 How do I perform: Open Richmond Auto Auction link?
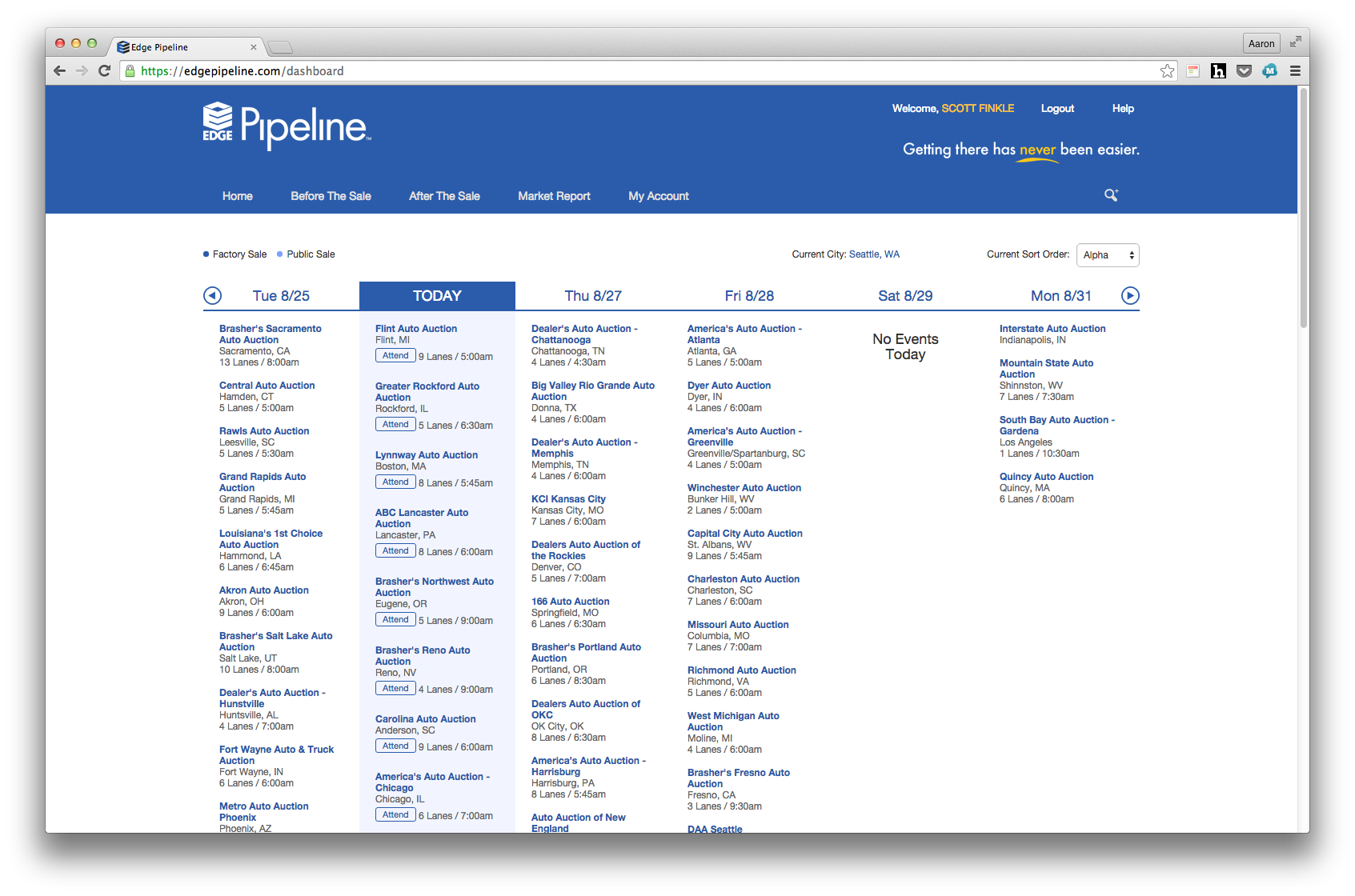pos(741,670)
